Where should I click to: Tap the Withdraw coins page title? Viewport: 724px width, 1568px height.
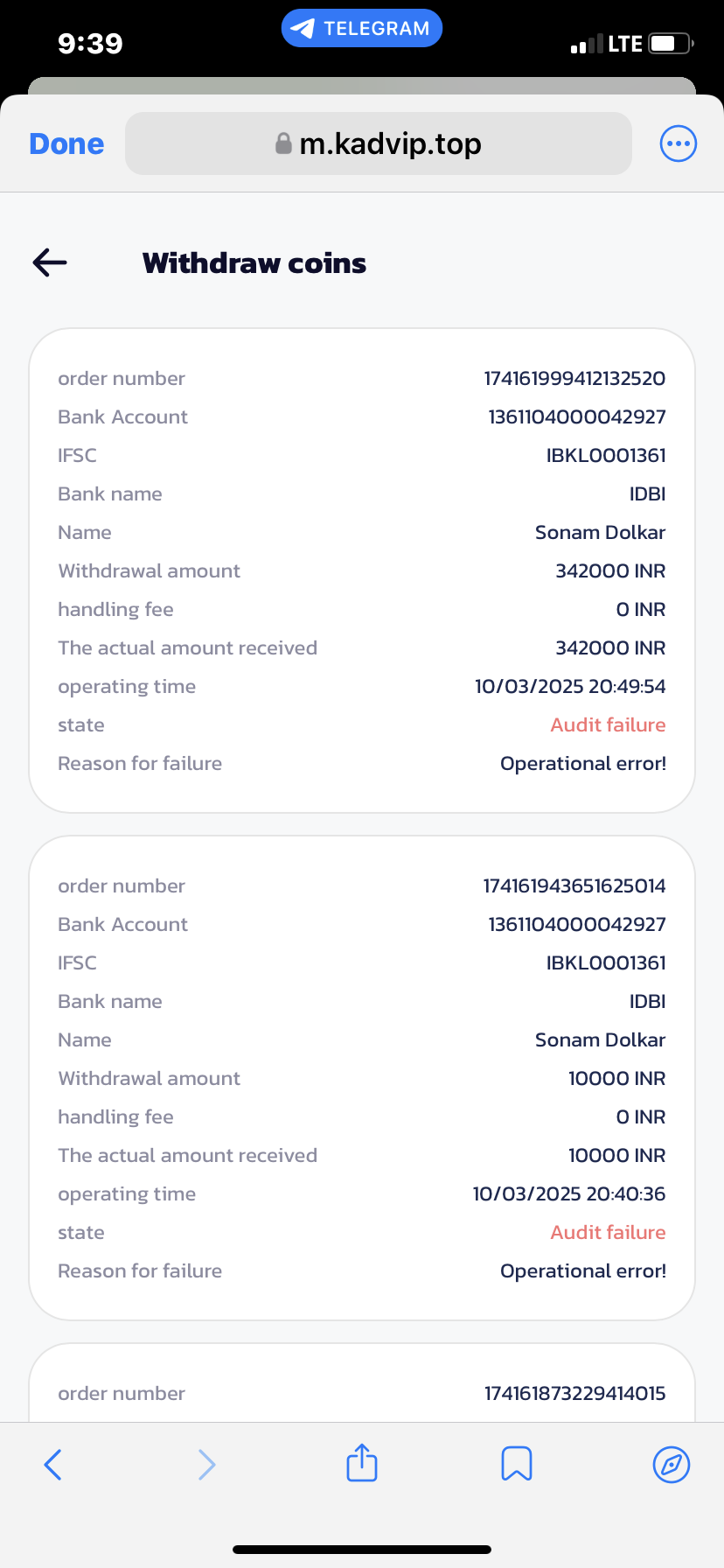pos(254,263)
